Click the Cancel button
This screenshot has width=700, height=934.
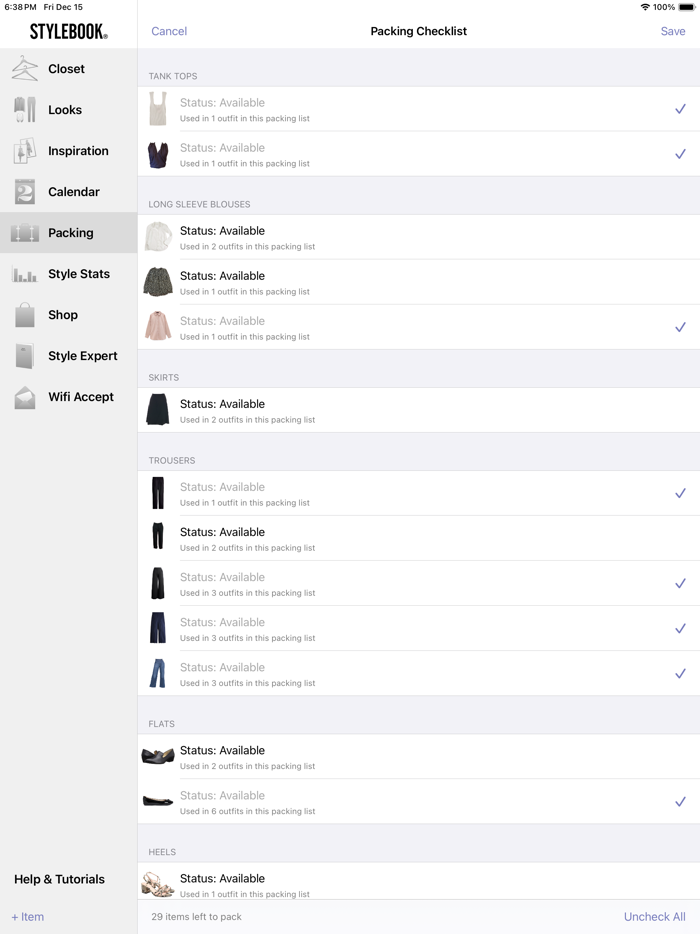[x=169, y=31]
